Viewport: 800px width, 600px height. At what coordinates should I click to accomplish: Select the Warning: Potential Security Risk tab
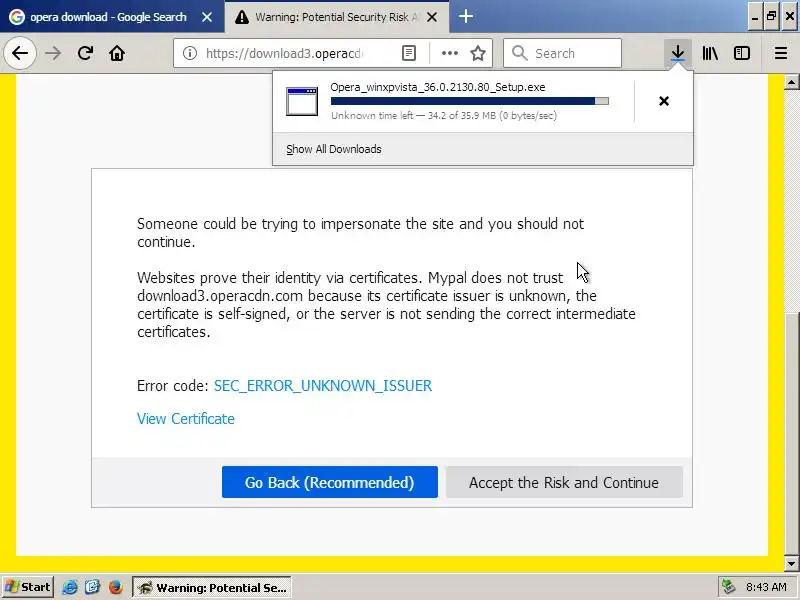[x=337, y=17]
